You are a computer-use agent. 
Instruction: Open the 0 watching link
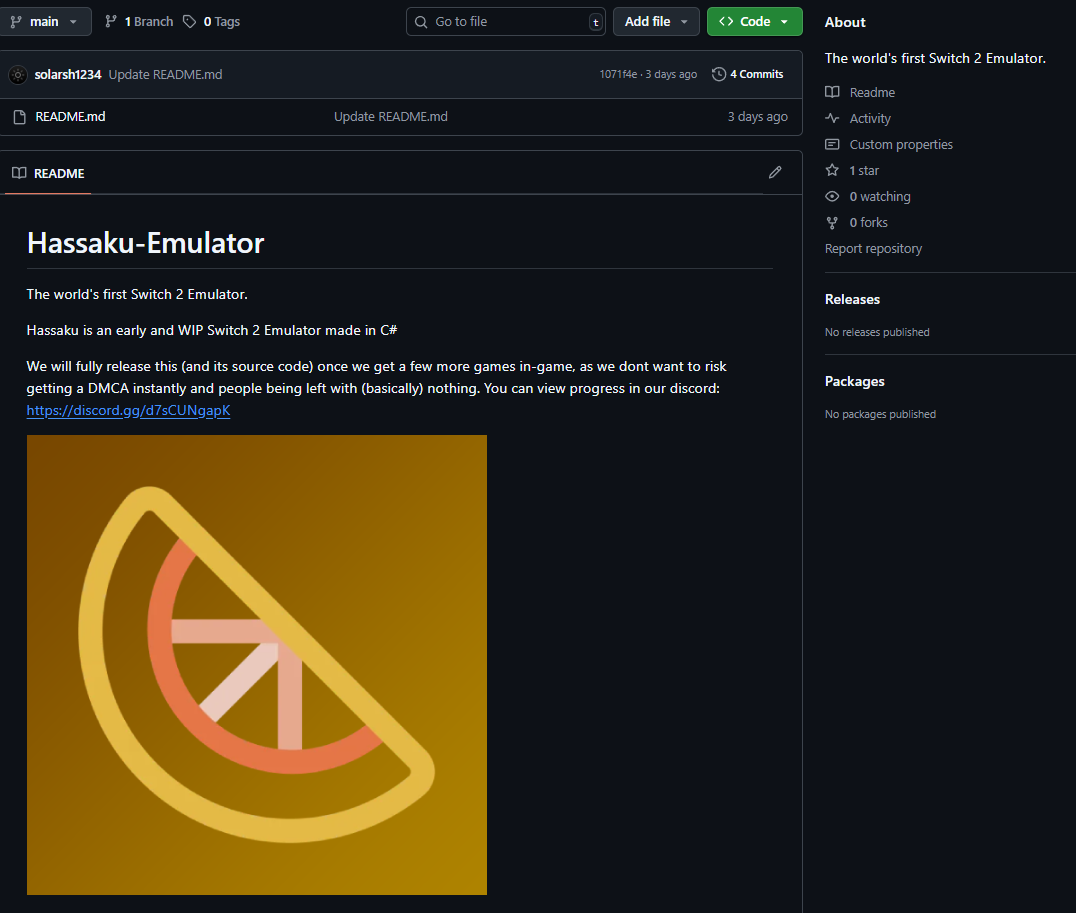(x=880, y=196)
